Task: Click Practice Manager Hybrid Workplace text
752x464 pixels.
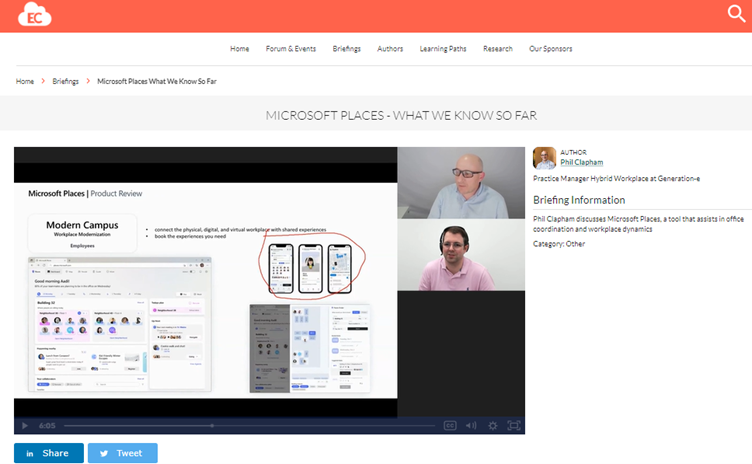Action: (616, 178)
